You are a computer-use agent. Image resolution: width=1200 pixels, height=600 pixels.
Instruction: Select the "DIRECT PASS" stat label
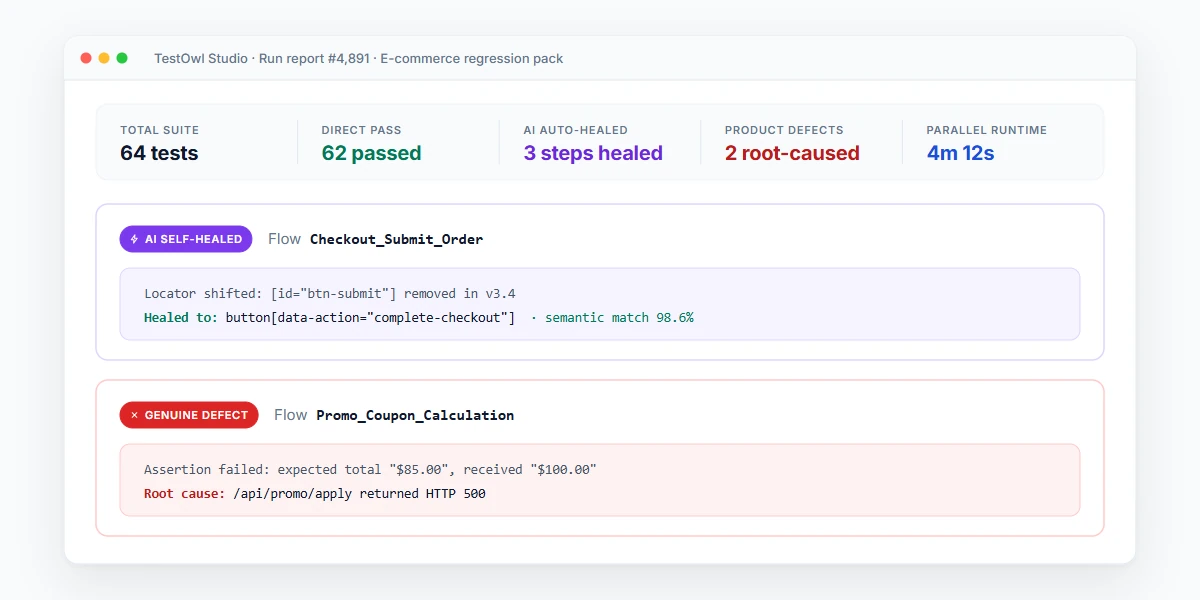361,130
